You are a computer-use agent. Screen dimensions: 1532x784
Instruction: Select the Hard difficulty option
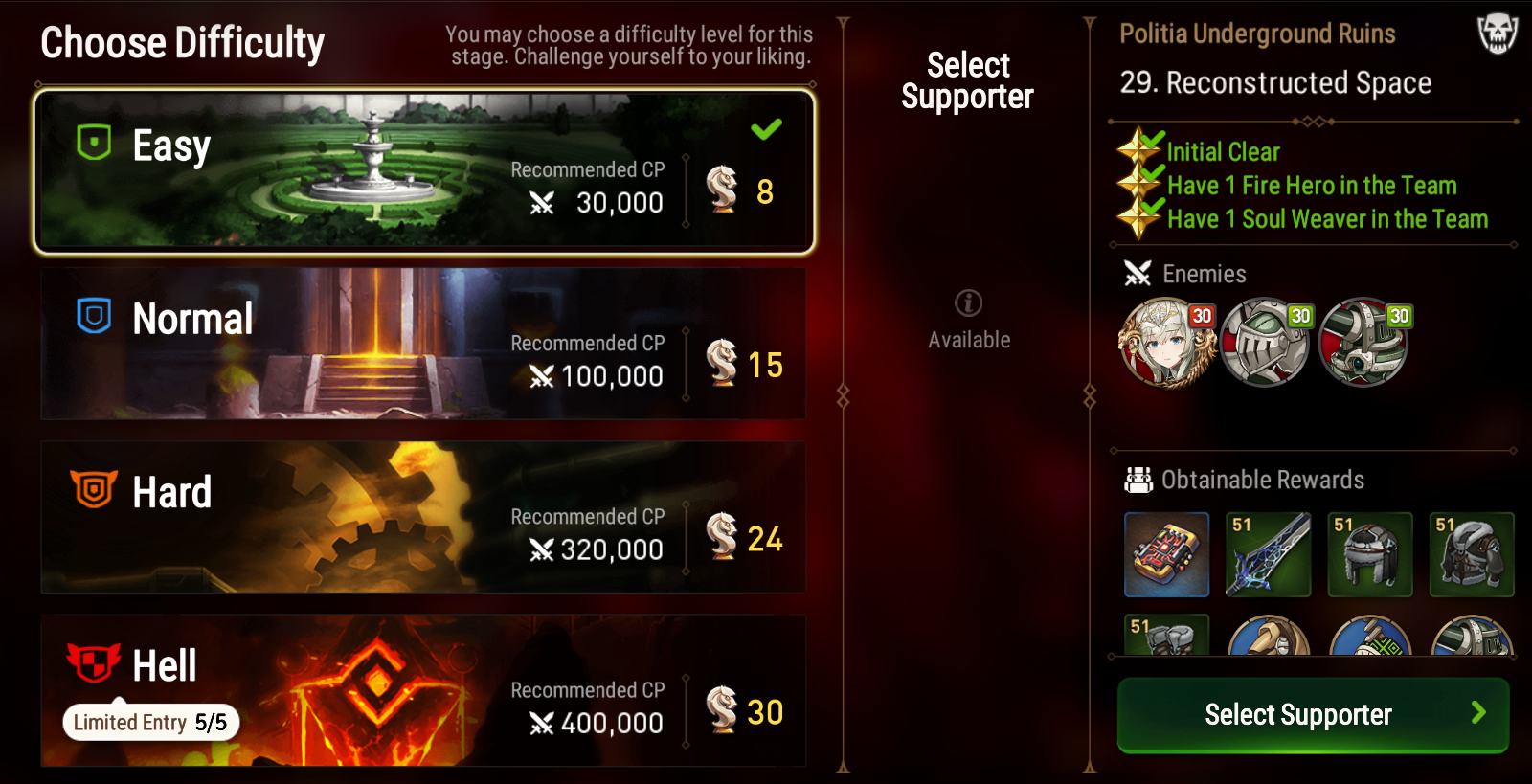pyautogui.click(x=423, y=517)
